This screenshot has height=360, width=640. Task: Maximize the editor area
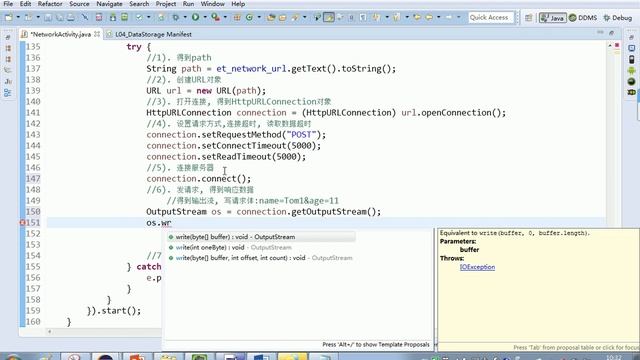coord(611,32)
